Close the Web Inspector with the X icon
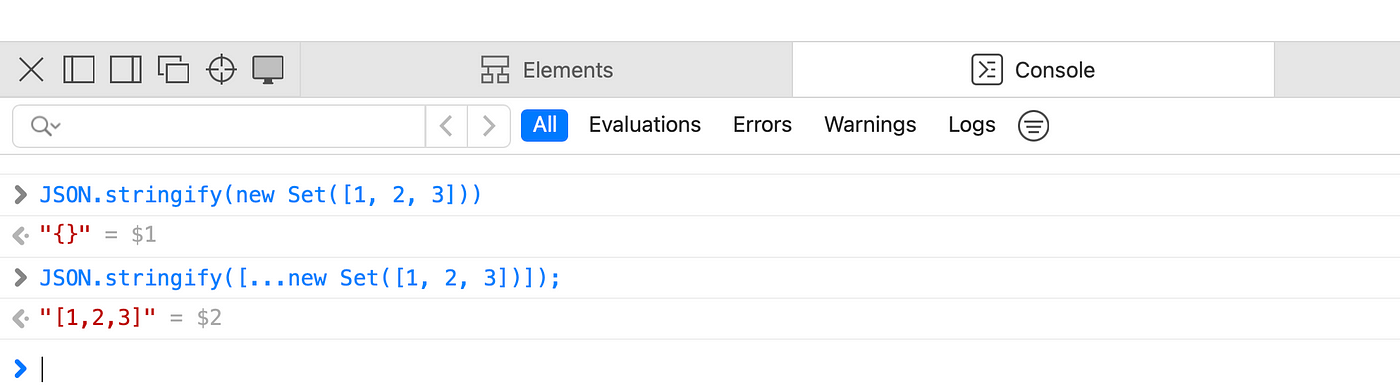 [x=32, y=69]
